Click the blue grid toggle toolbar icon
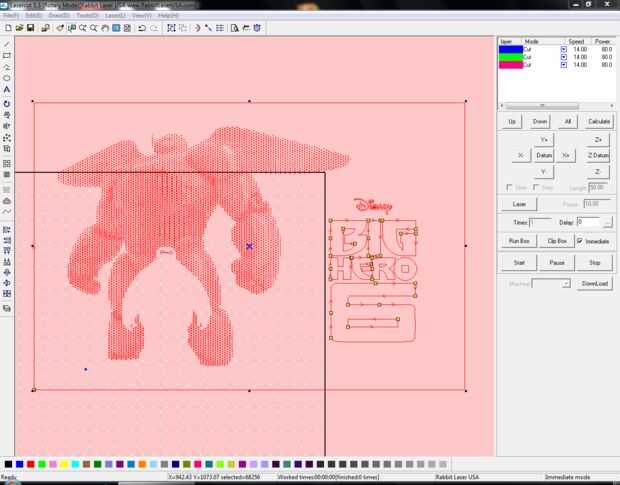620x485 pixels. (x=116, y=28)
